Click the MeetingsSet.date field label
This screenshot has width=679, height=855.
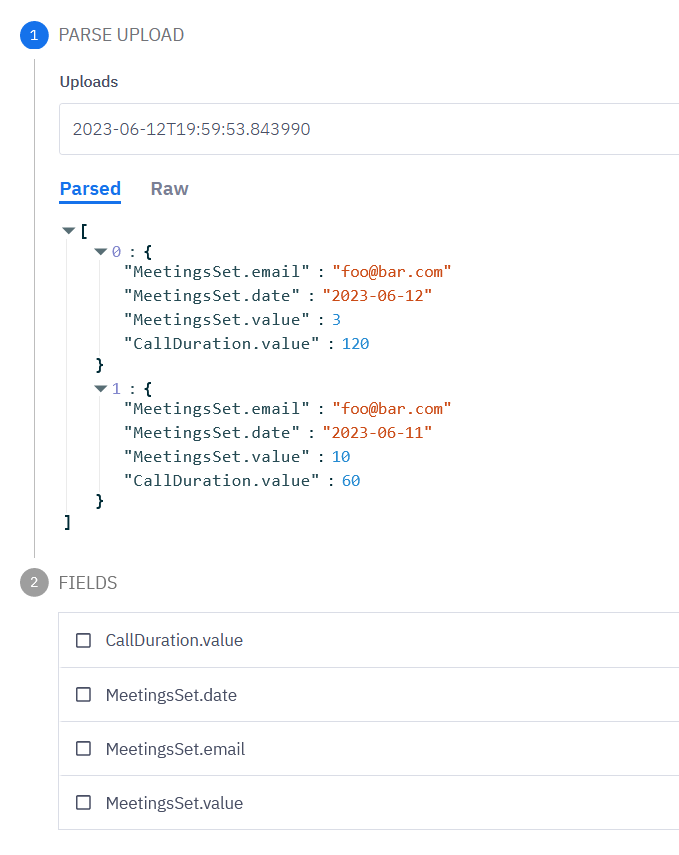pos(171,695)
